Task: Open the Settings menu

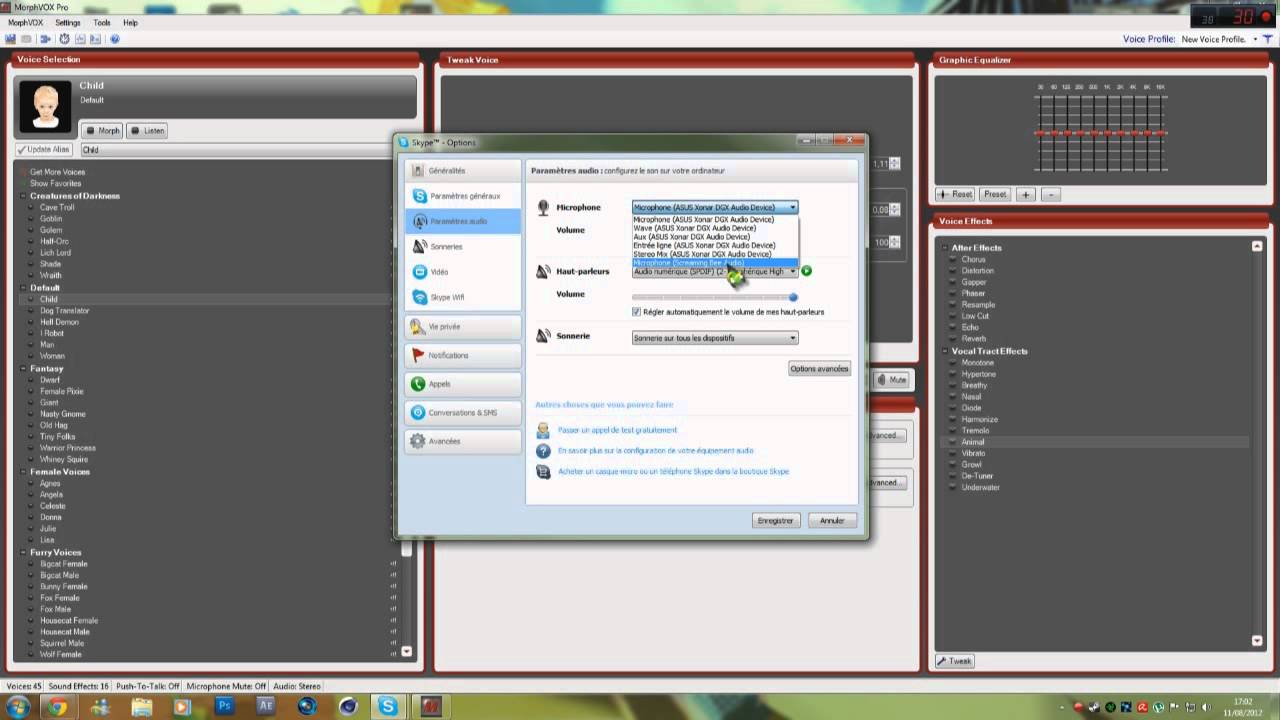Action: click(x=68, y=22)
